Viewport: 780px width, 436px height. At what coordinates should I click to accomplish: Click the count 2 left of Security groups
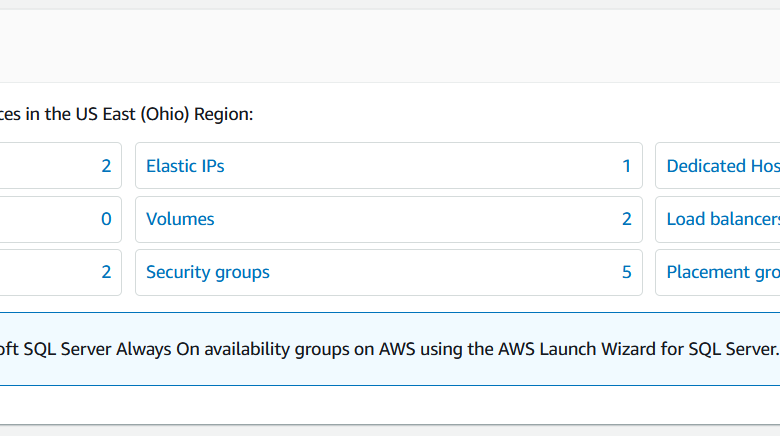(x=106, y=272)
